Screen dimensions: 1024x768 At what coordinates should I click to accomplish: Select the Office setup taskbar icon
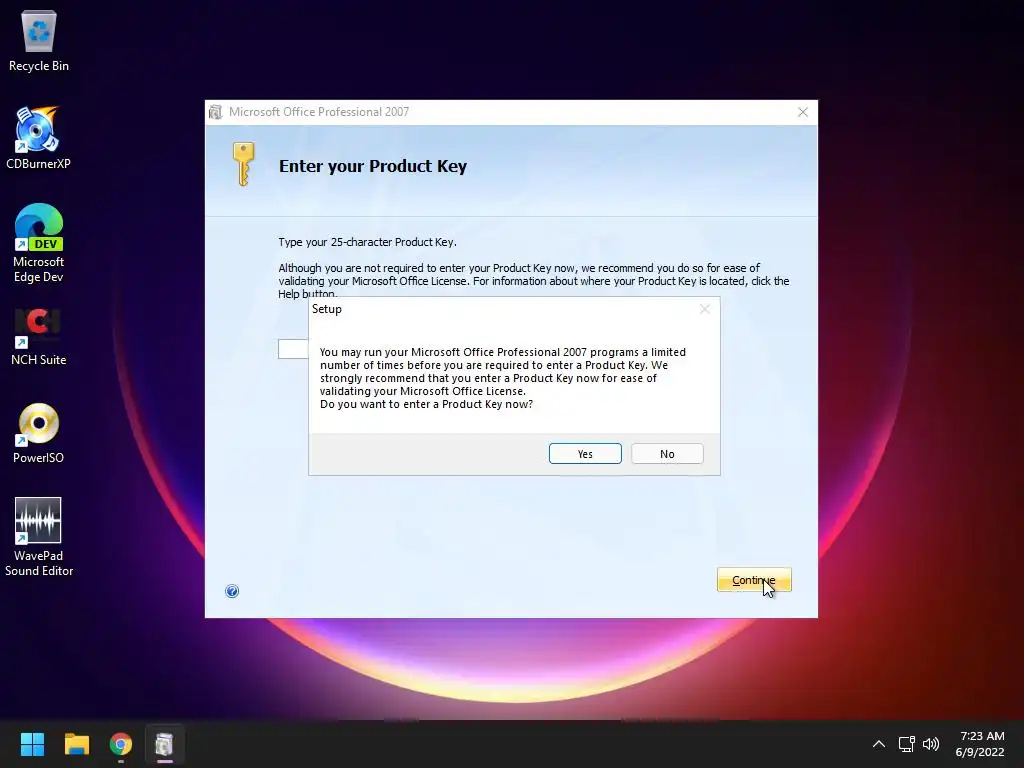[x=165, y=744]
